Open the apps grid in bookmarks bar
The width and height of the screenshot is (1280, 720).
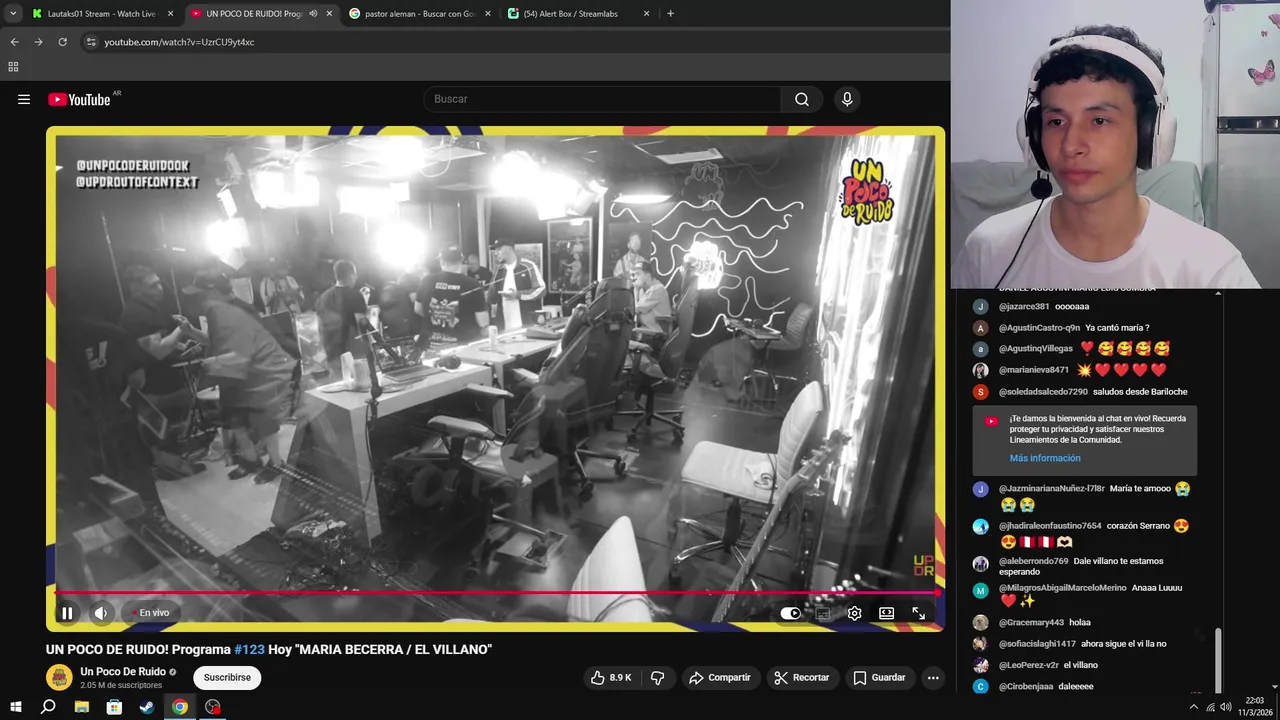pyautogui.click(x=13, y=67)
